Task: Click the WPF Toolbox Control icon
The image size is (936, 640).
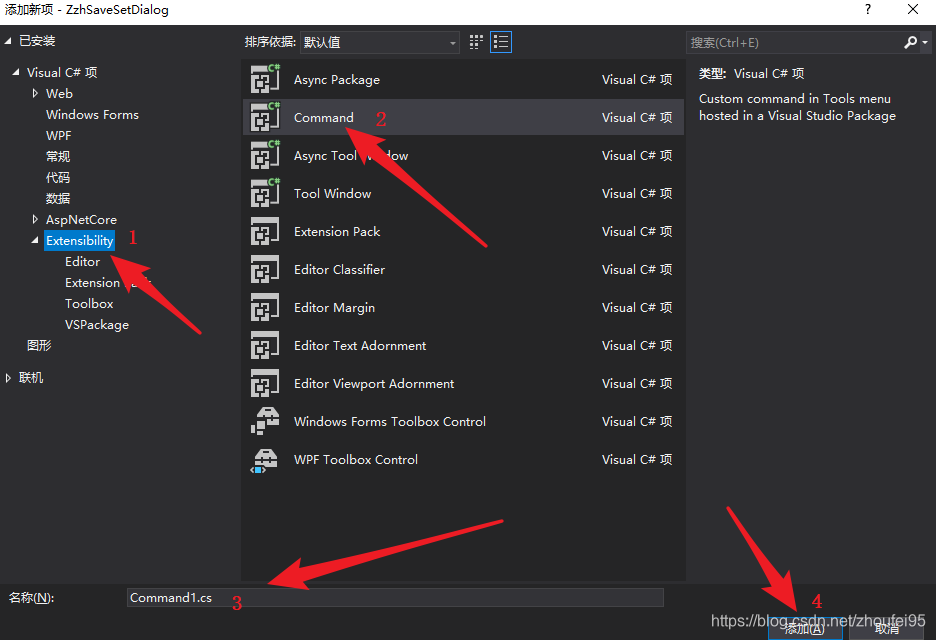Action: coord(265,460)
